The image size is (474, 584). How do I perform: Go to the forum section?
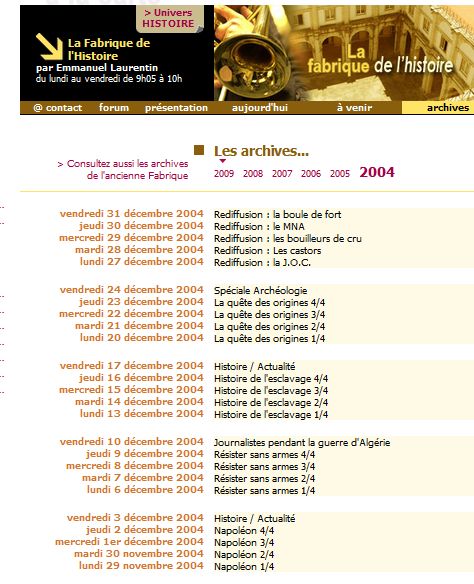114,108
